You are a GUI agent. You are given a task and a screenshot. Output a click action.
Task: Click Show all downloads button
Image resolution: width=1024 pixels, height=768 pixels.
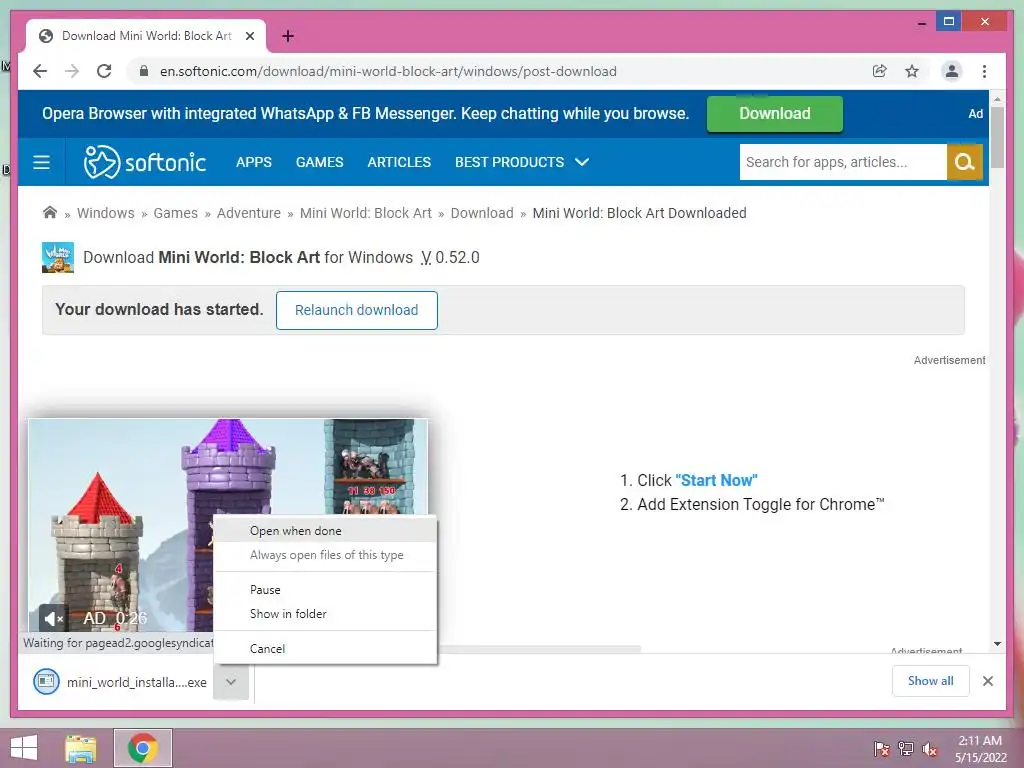click(931, 681)
